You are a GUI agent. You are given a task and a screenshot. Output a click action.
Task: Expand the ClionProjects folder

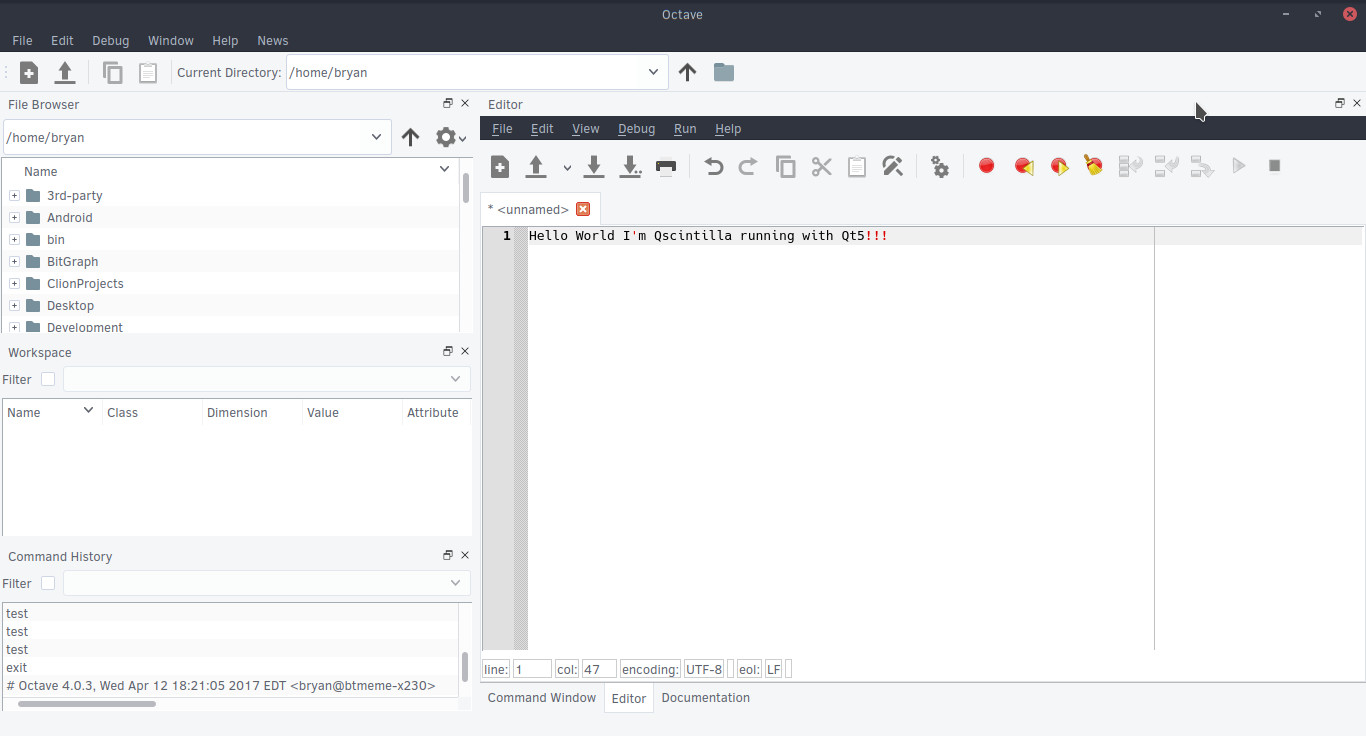14,284
